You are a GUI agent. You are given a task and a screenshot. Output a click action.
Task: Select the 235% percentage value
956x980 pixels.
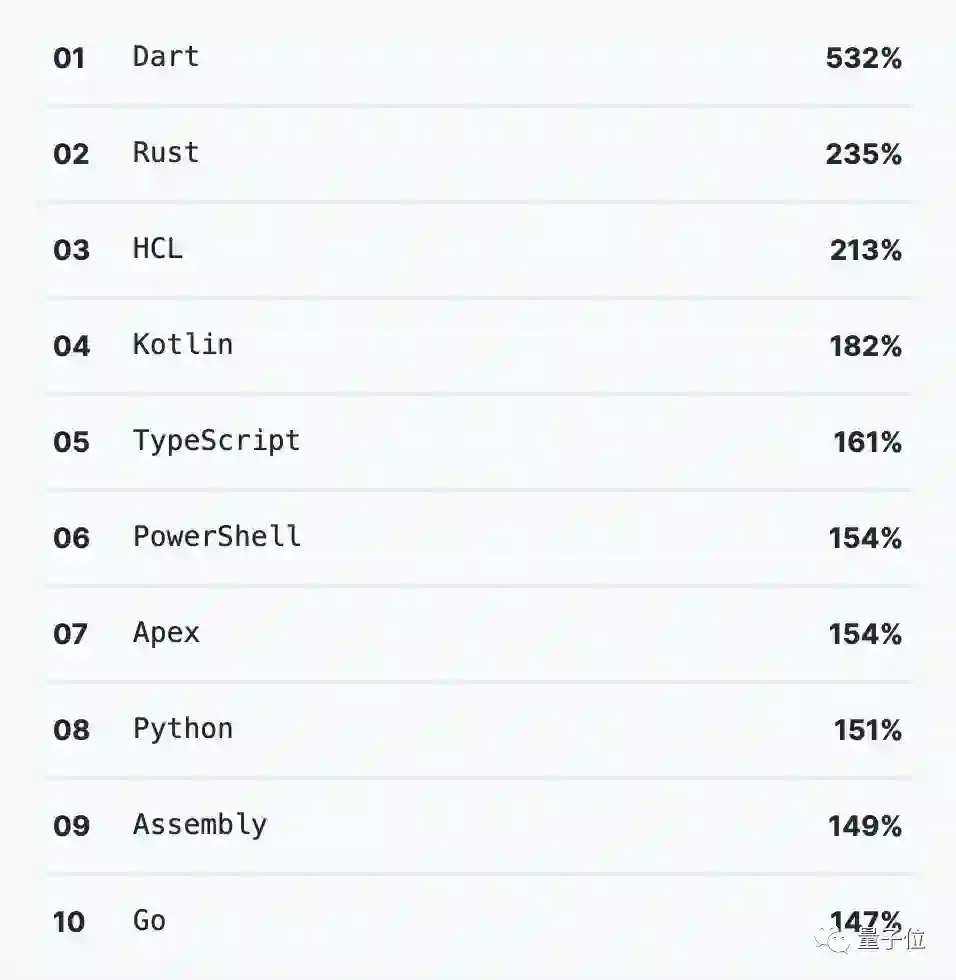pyautogui.click(x=864, y=154)
